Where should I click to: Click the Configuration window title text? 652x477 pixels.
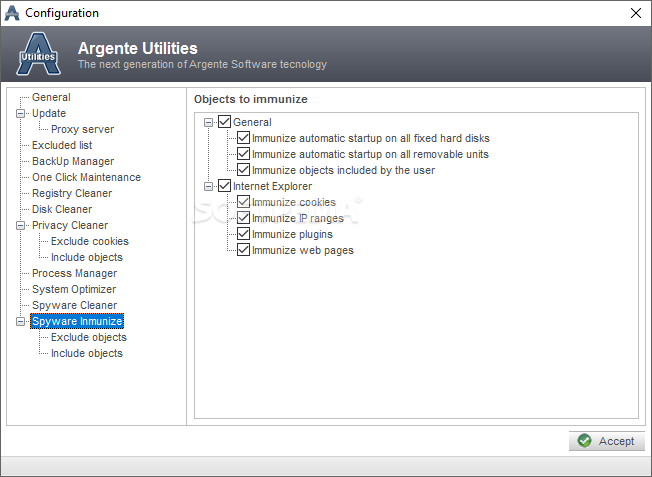(x=62, y=13)
